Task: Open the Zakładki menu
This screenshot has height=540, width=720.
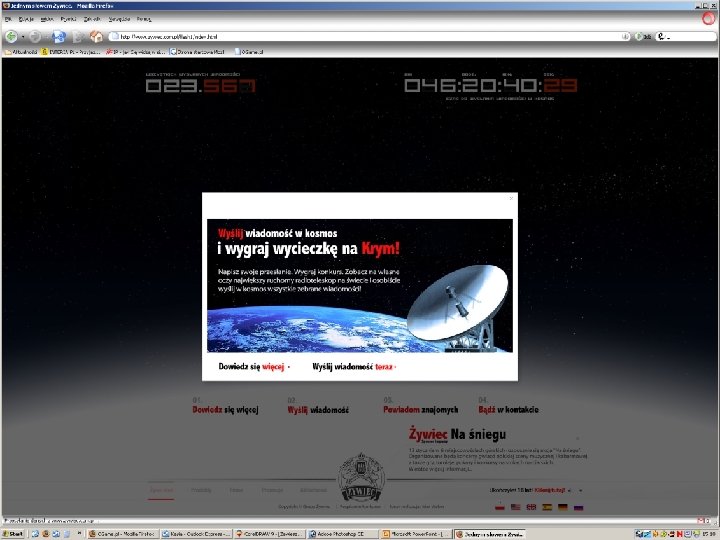Action: [92, 19]
